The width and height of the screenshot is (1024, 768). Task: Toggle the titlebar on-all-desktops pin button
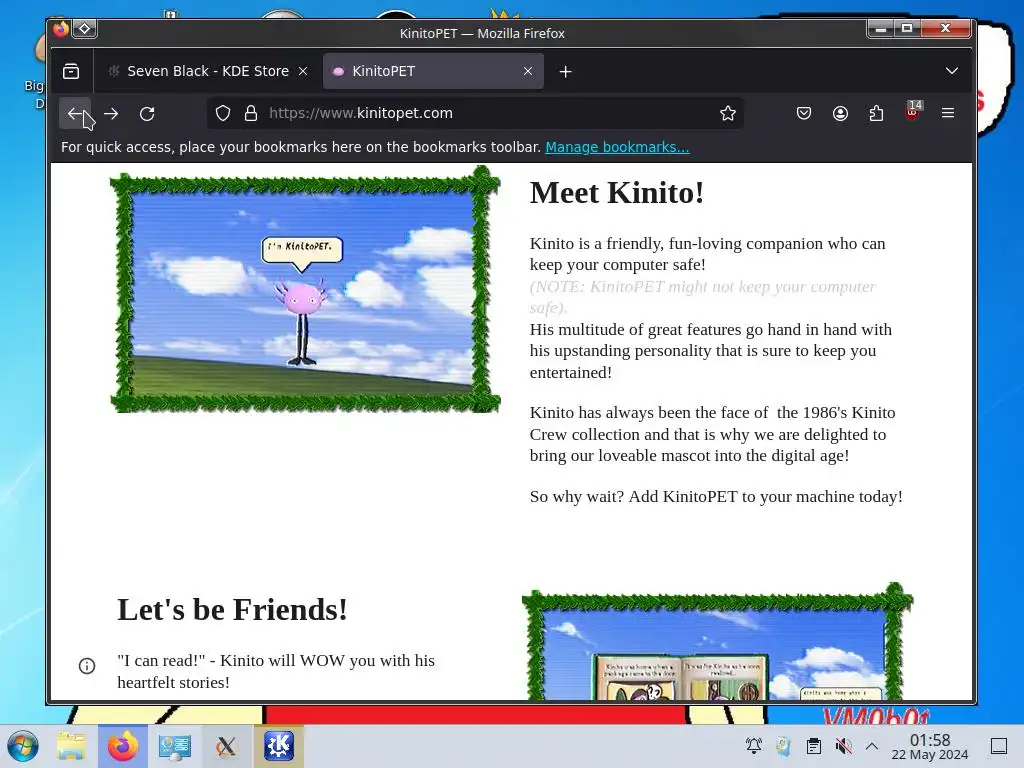[x=84, y=29]
